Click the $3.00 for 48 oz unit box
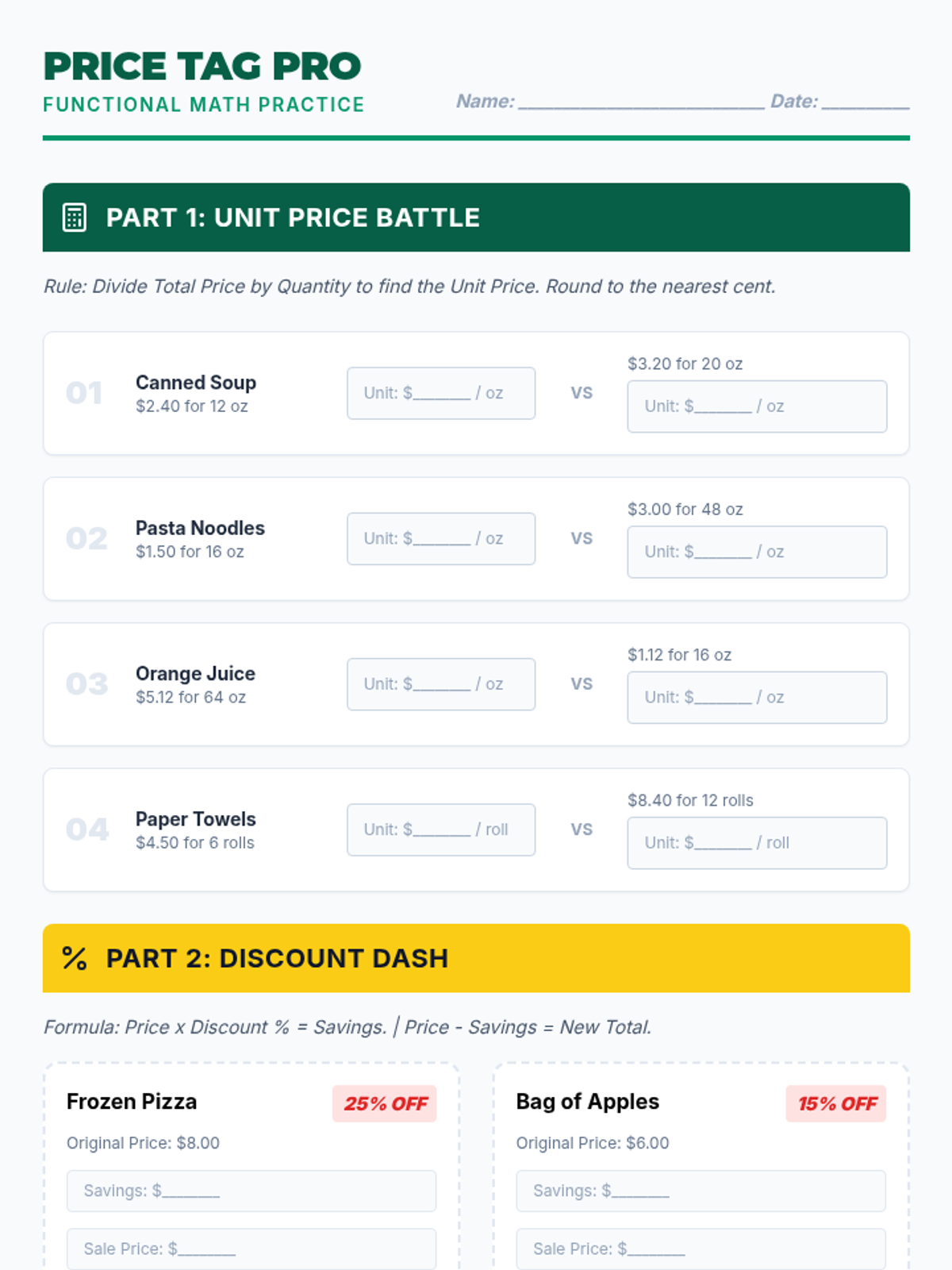Screen dimensions: 952x1270 click(x=756, y=552)
